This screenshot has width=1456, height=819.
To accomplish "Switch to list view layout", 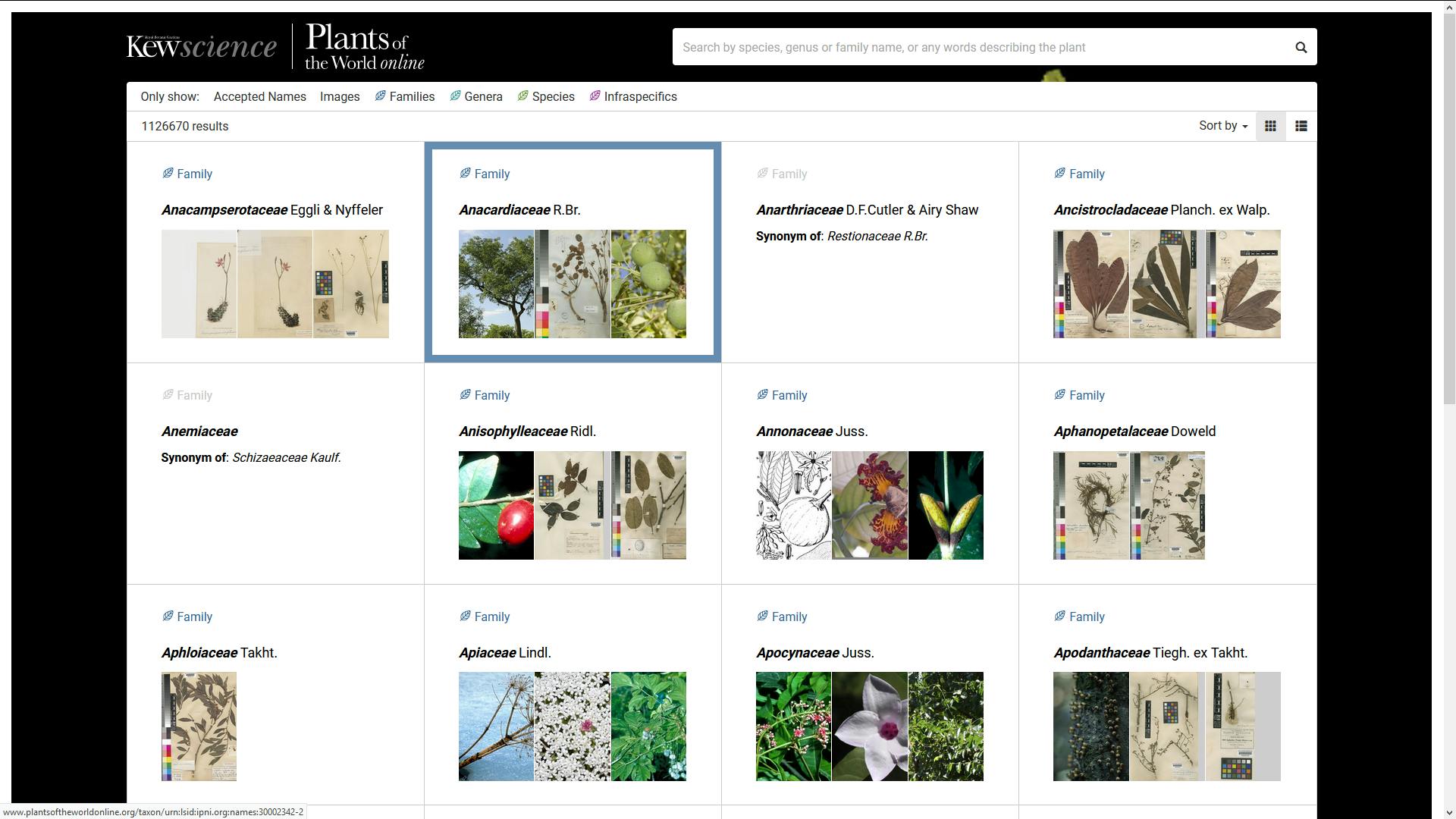I will 1300,126.
